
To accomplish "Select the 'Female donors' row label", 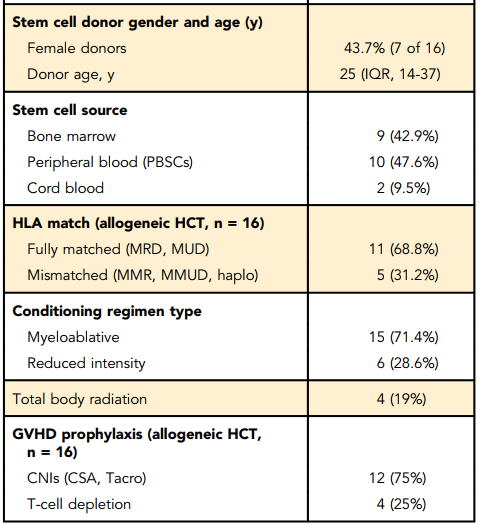I will 77,48.
